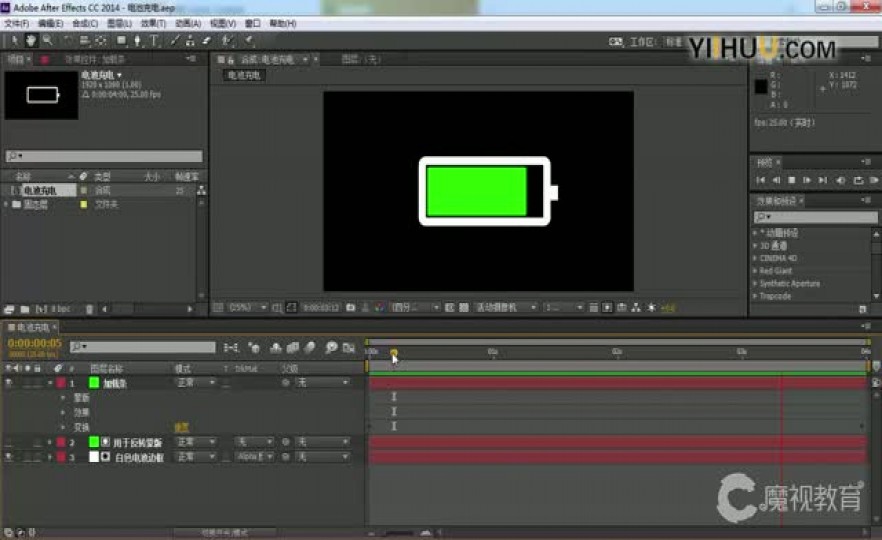The image size is (882, 540).
Task: Click the effects panel search field
Action: tap(815, 217)
